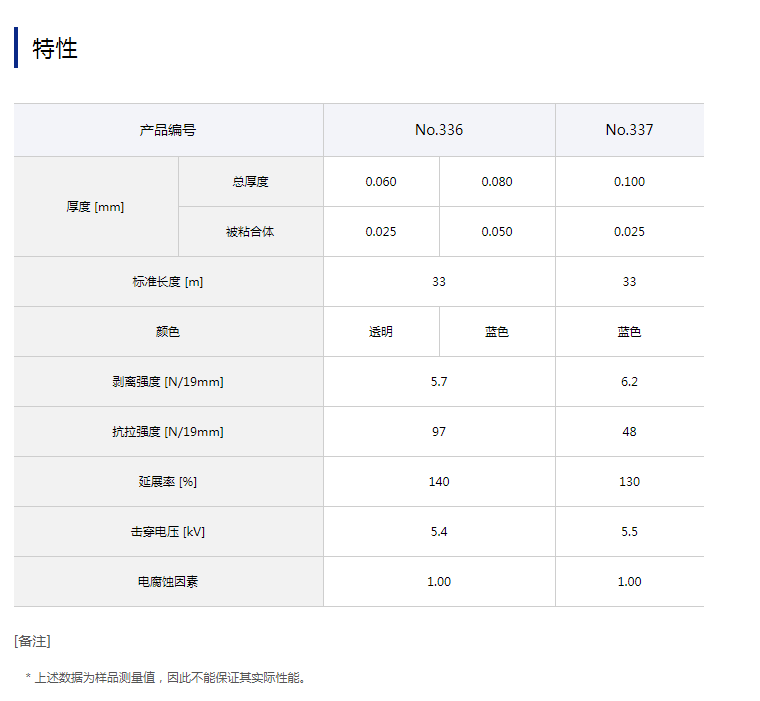This screenshot has height=701, width=760.
Task: Click the 0.100 thickness value for No.337
Action: coord(629,182)
